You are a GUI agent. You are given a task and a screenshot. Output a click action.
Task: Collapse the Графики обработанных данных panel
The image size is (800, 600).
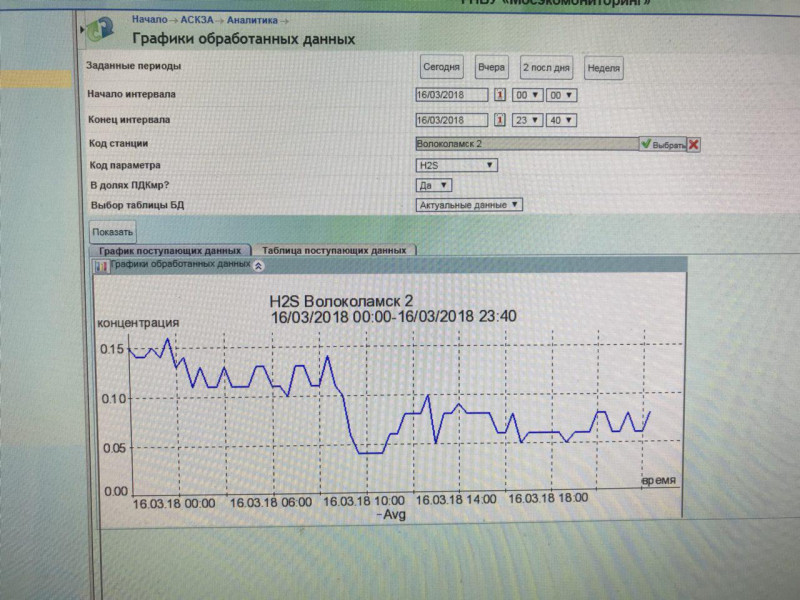[x=259, y=265]
